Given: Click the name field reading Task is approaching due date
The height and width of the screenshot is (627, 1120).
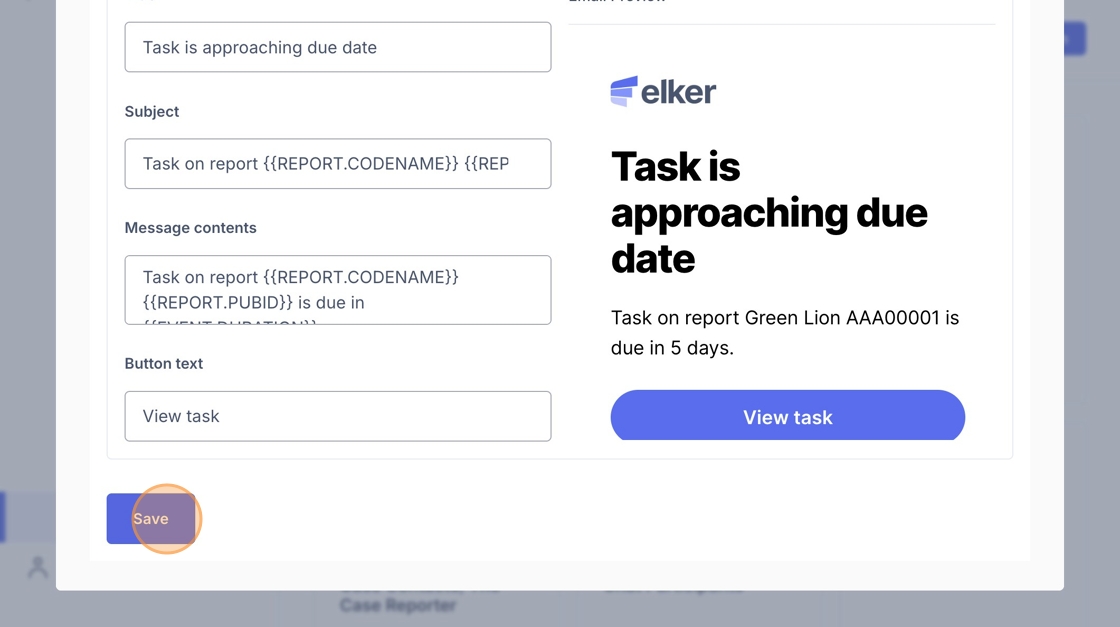Looking at the screenshot, I should pos(338,47).
